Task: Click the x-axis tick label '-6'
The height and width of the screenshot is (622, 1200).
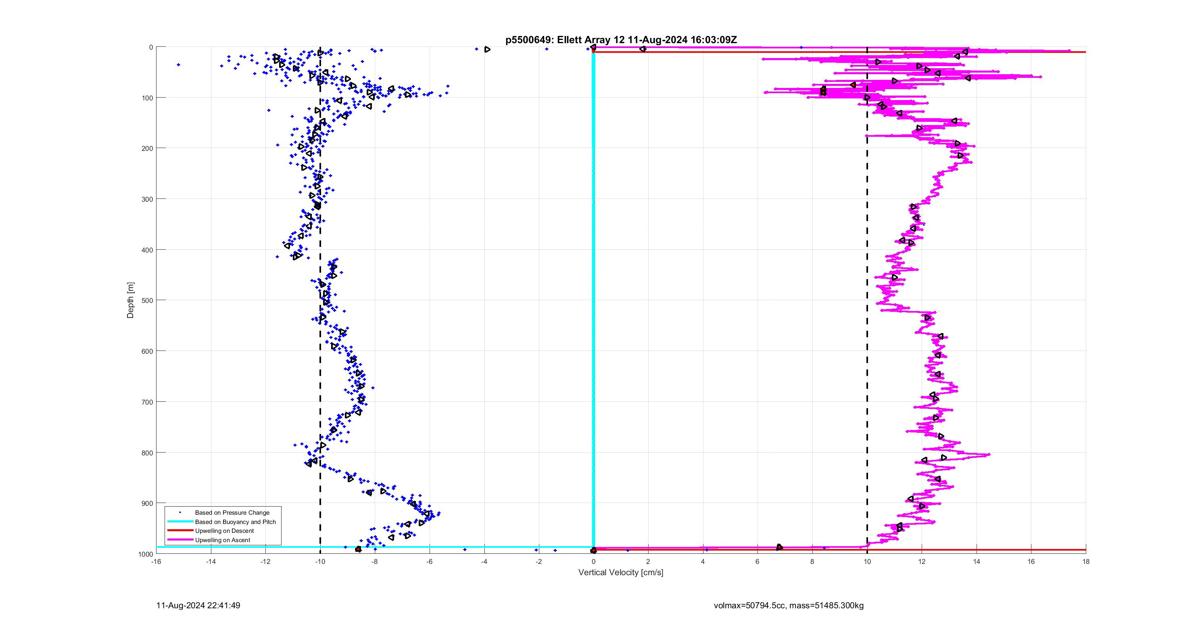Action: click(429, 561)
